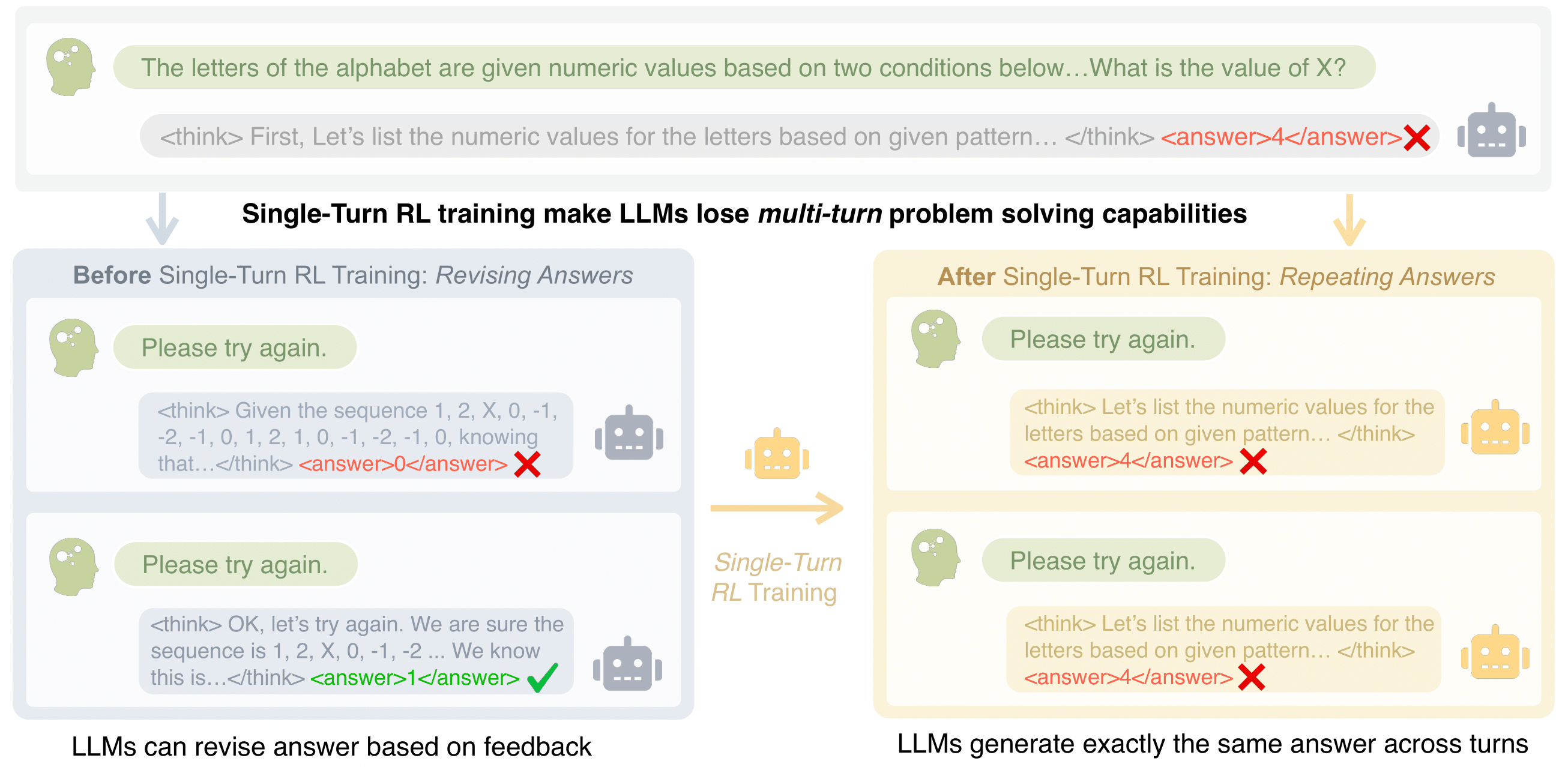Viewport: 1568px width, 767px height.
Task: Click the yellow right-pointing arrow in the center
Action: 777,508
